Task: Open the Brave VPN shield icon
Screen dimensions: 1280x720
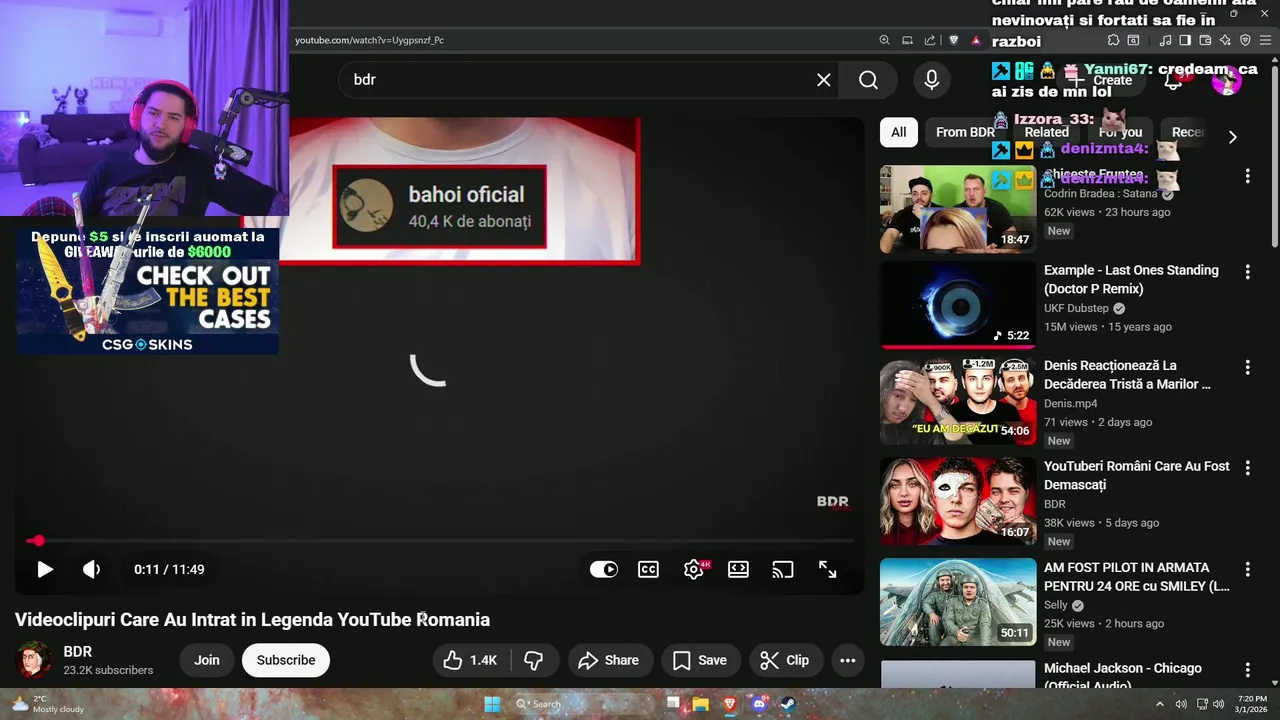Action: (x=1245, y=40)
